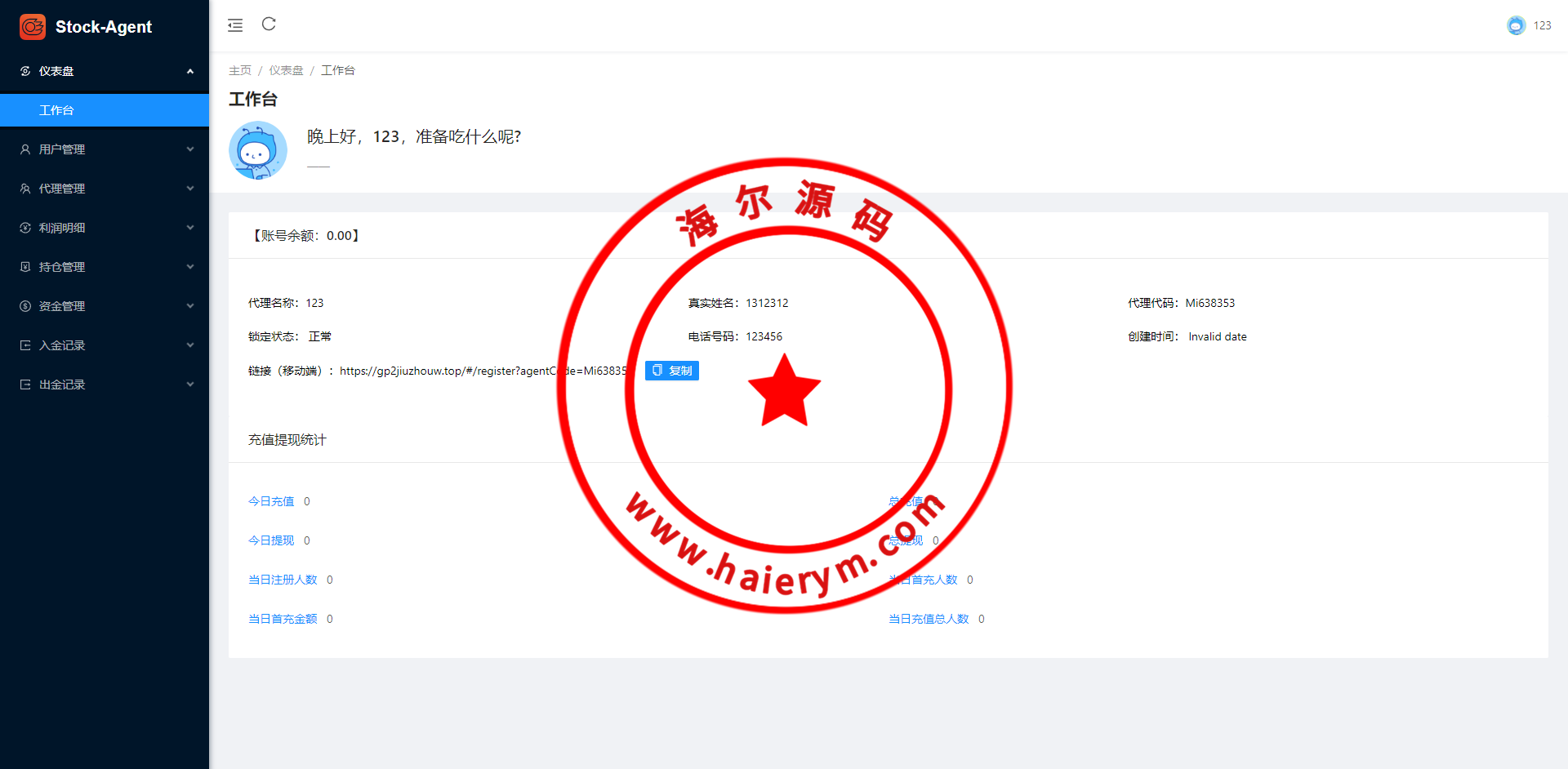Click the 入金记录 icon in sidebar
This screenshot has width=1568, height=769.
[x=25, y=345]
